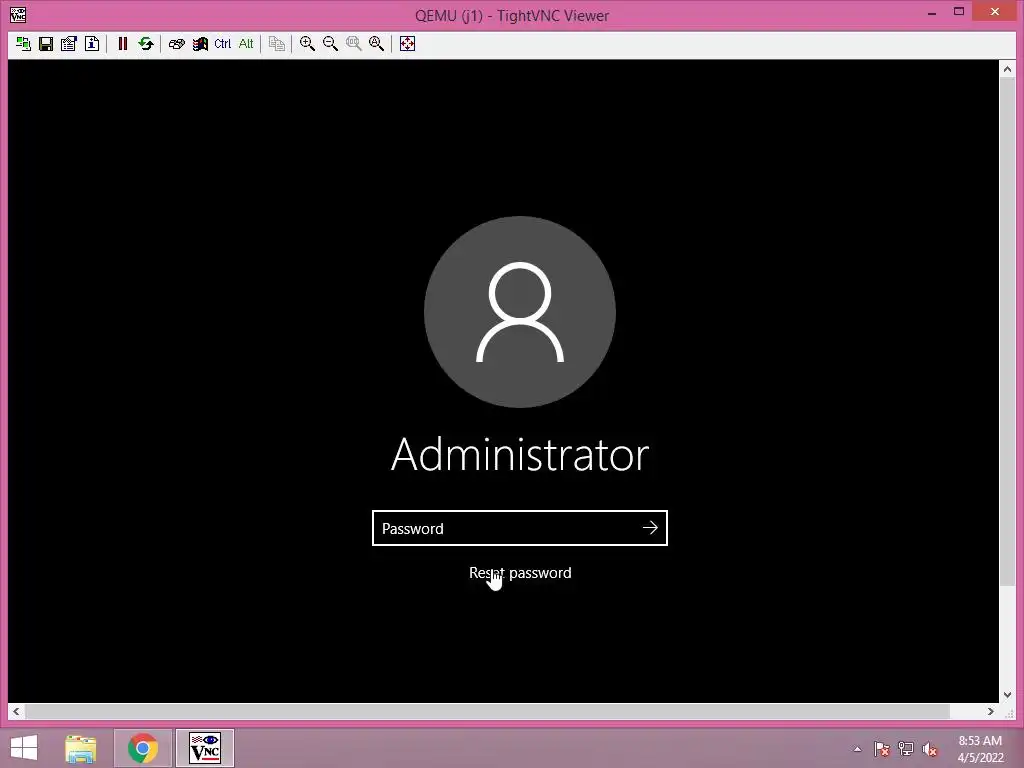The width and height of the screenshot is (1024, 768).
Task: Select the Auto zoom magnifier icon
Action: click(x=377, y=44)
